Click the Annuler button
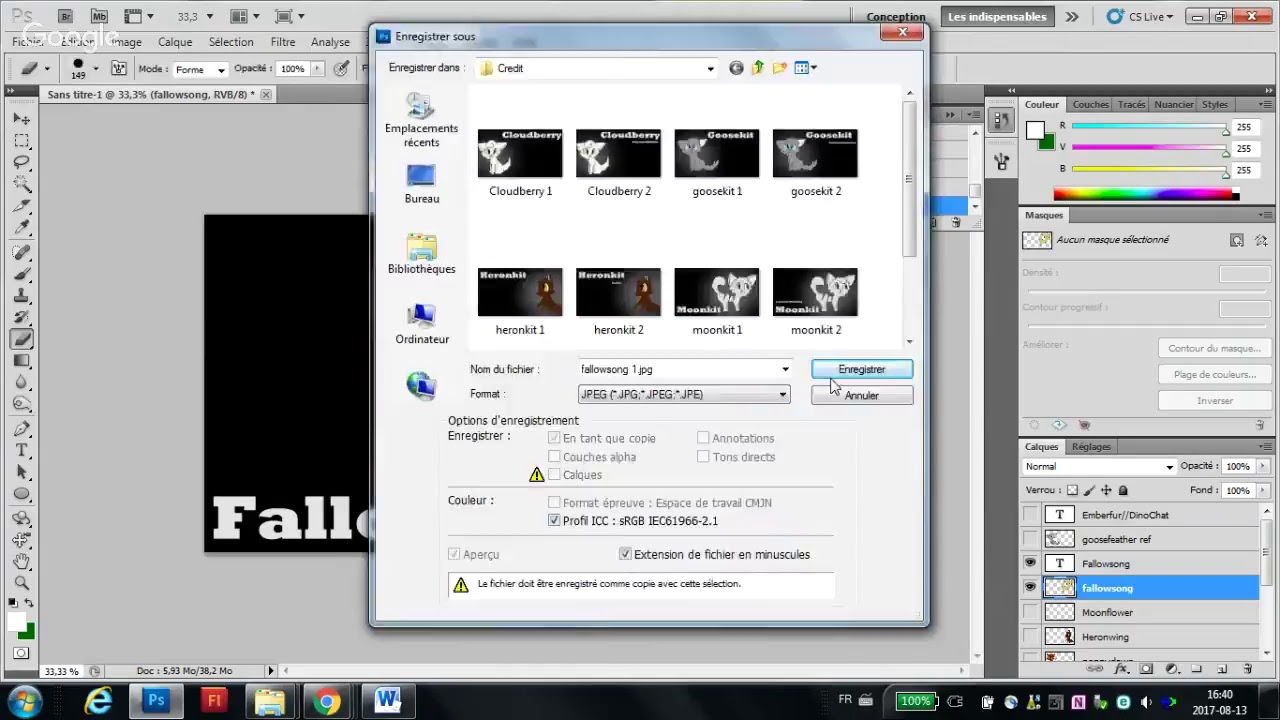Image resolution: width=1280 pixels, height=720 pixels. coord(861,396)
